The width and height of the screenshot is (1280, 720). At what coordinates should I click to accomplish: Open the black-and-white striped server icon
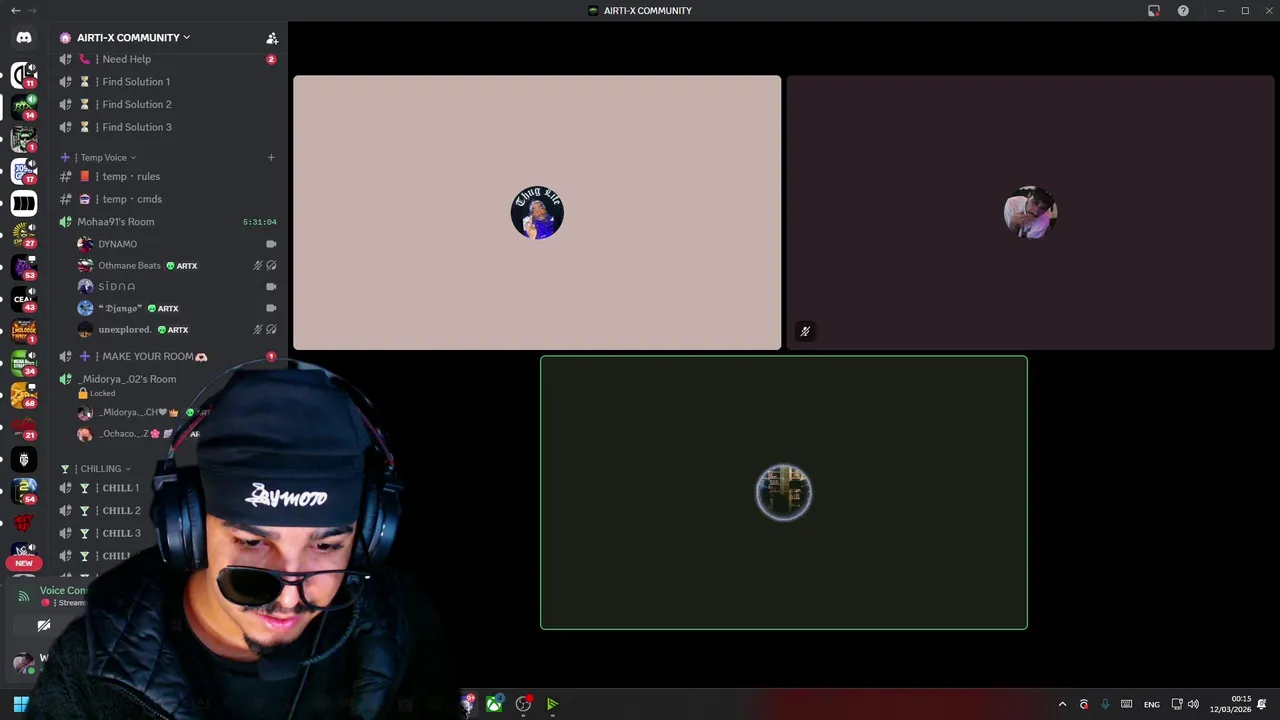coord(24,203)
